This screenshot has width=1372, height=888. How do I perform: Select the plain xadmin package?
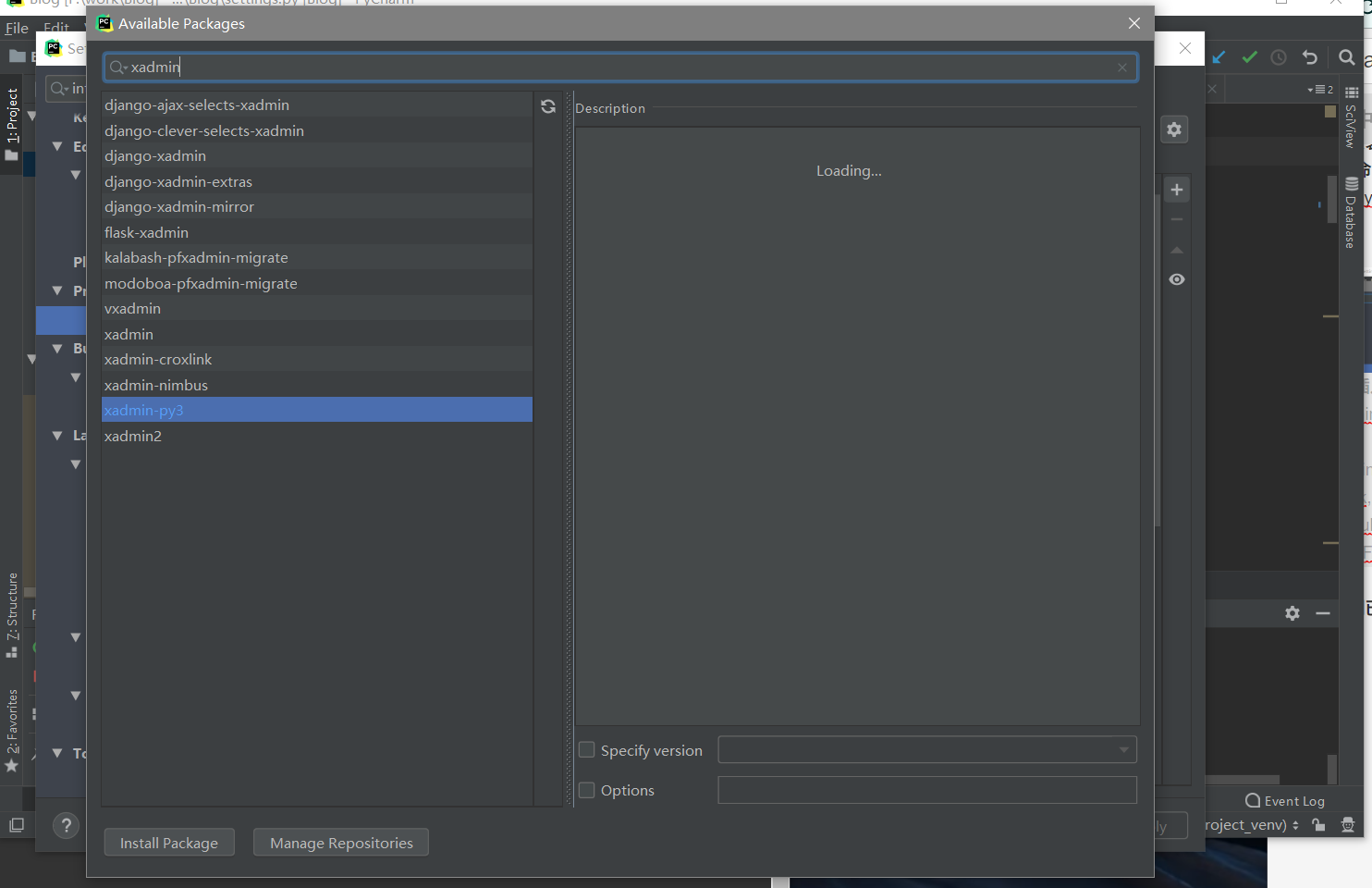tap(317, 334)
